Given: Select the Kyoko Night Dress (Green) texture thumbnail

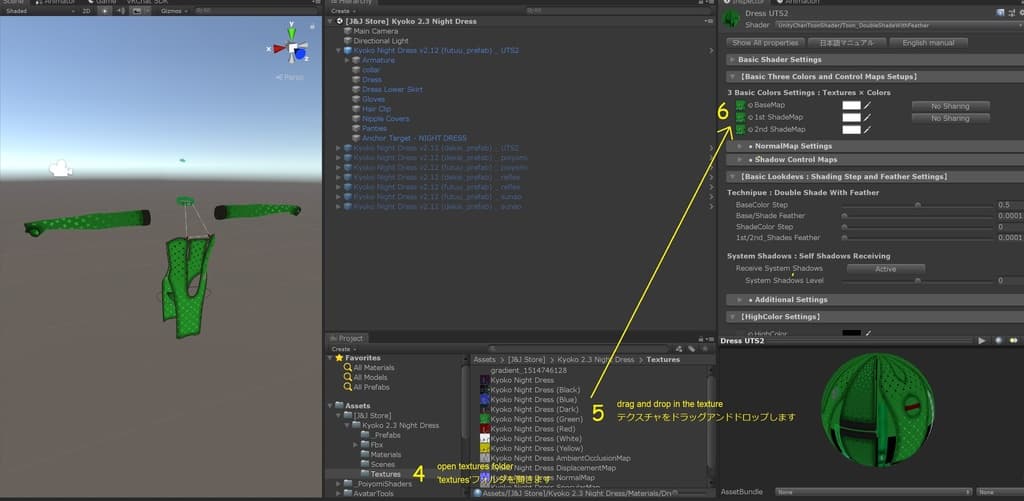Looking at the screenshot, I should pos(485,420).
